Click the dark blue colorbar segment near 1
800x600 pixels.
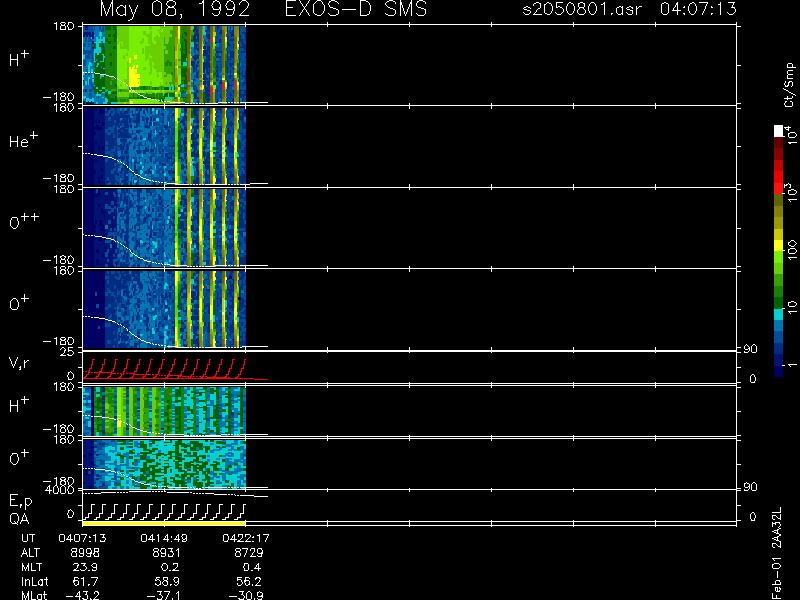coord(779,370)
